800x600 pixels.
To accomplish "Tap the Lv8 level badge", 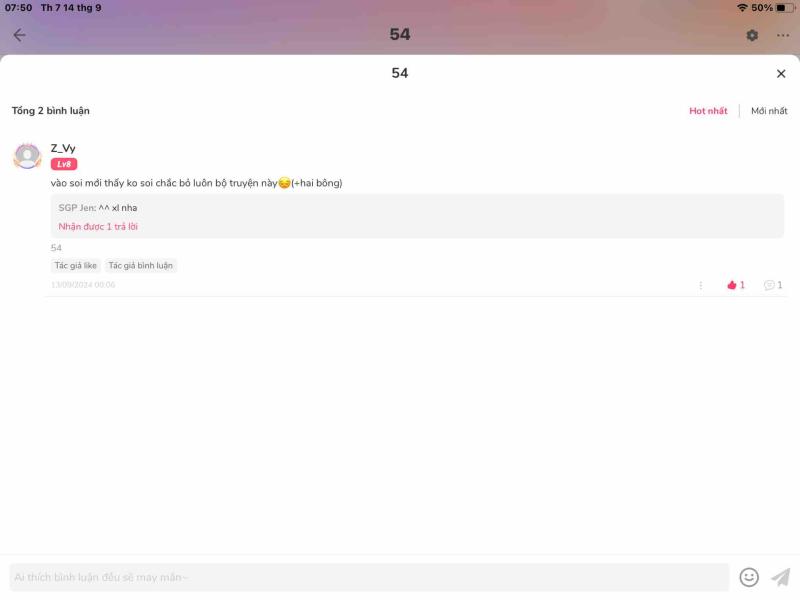I will click(x=64, y=164).
